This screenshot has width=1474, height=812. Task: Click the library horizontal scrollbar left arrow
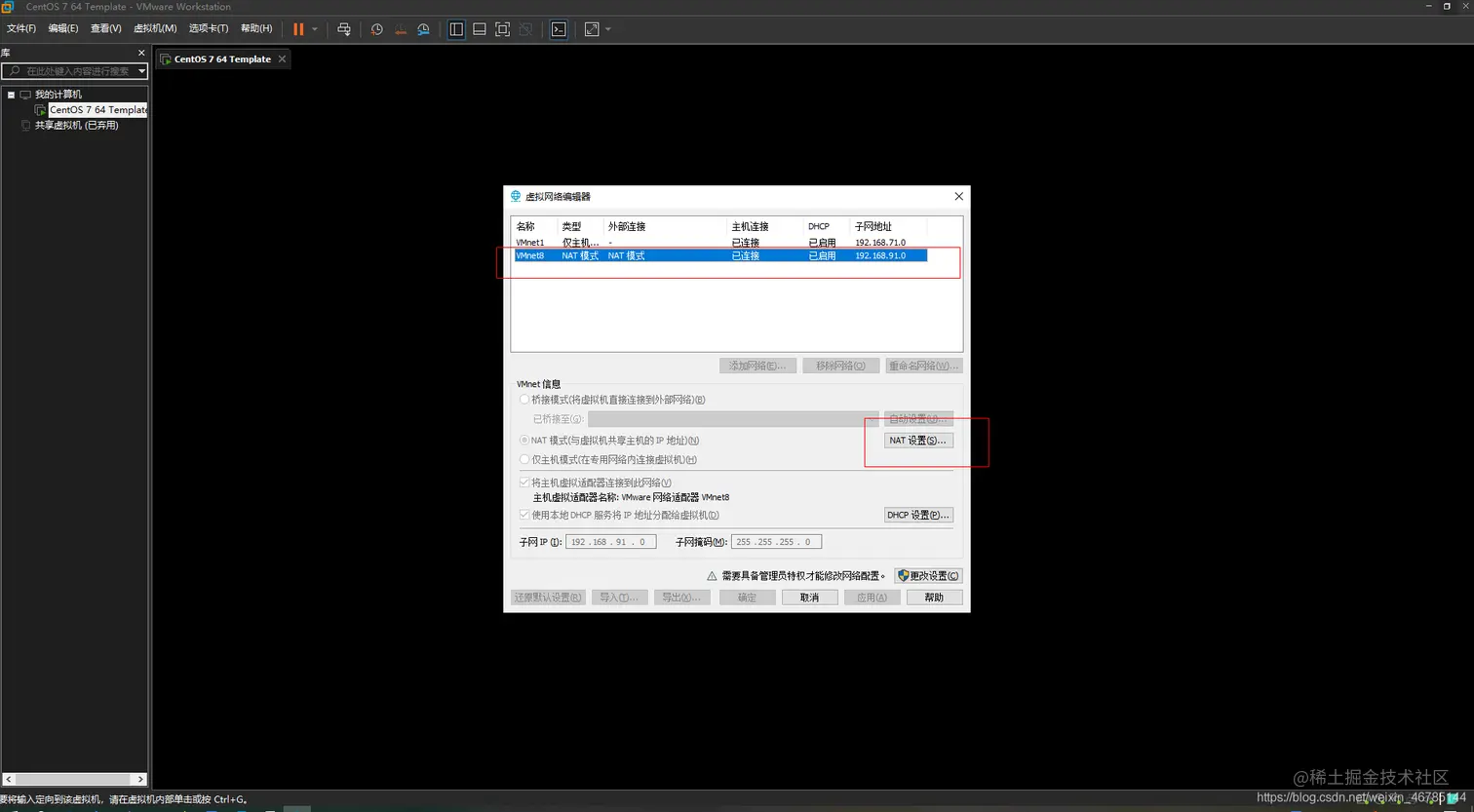(x=8, y=780)
